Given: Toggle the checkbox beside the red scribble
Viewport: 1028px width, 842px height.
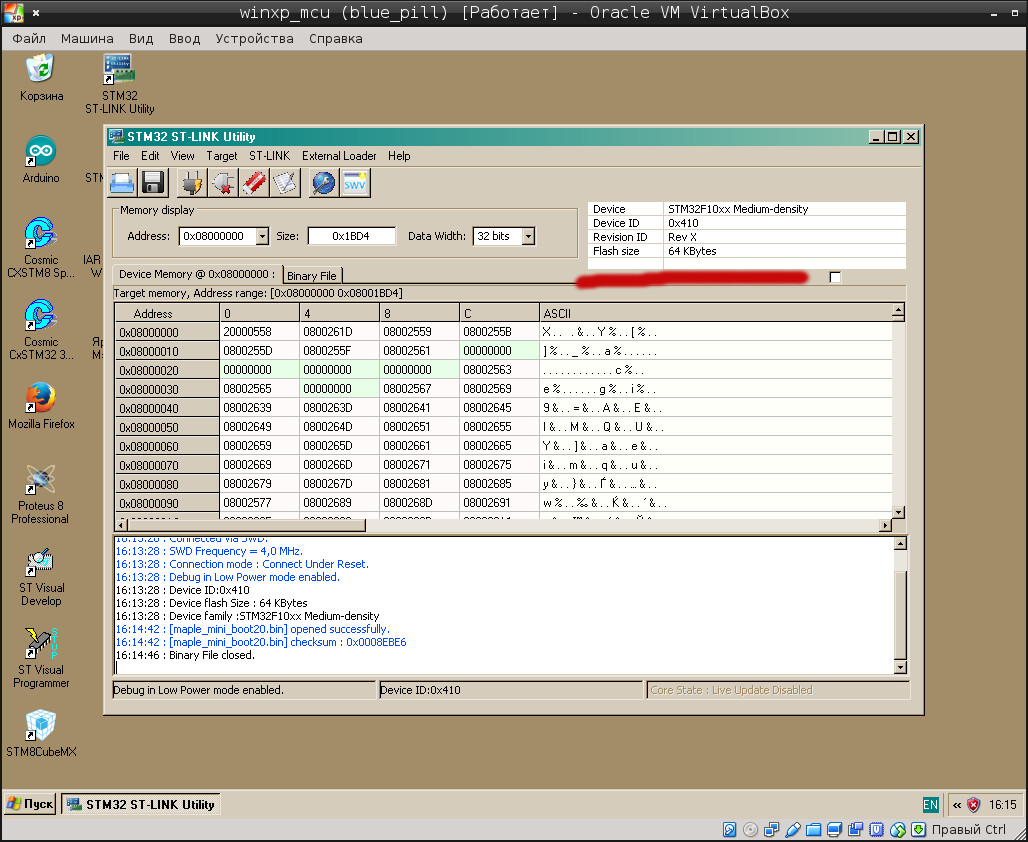Looking at the screenshot, I should (835, 277).
